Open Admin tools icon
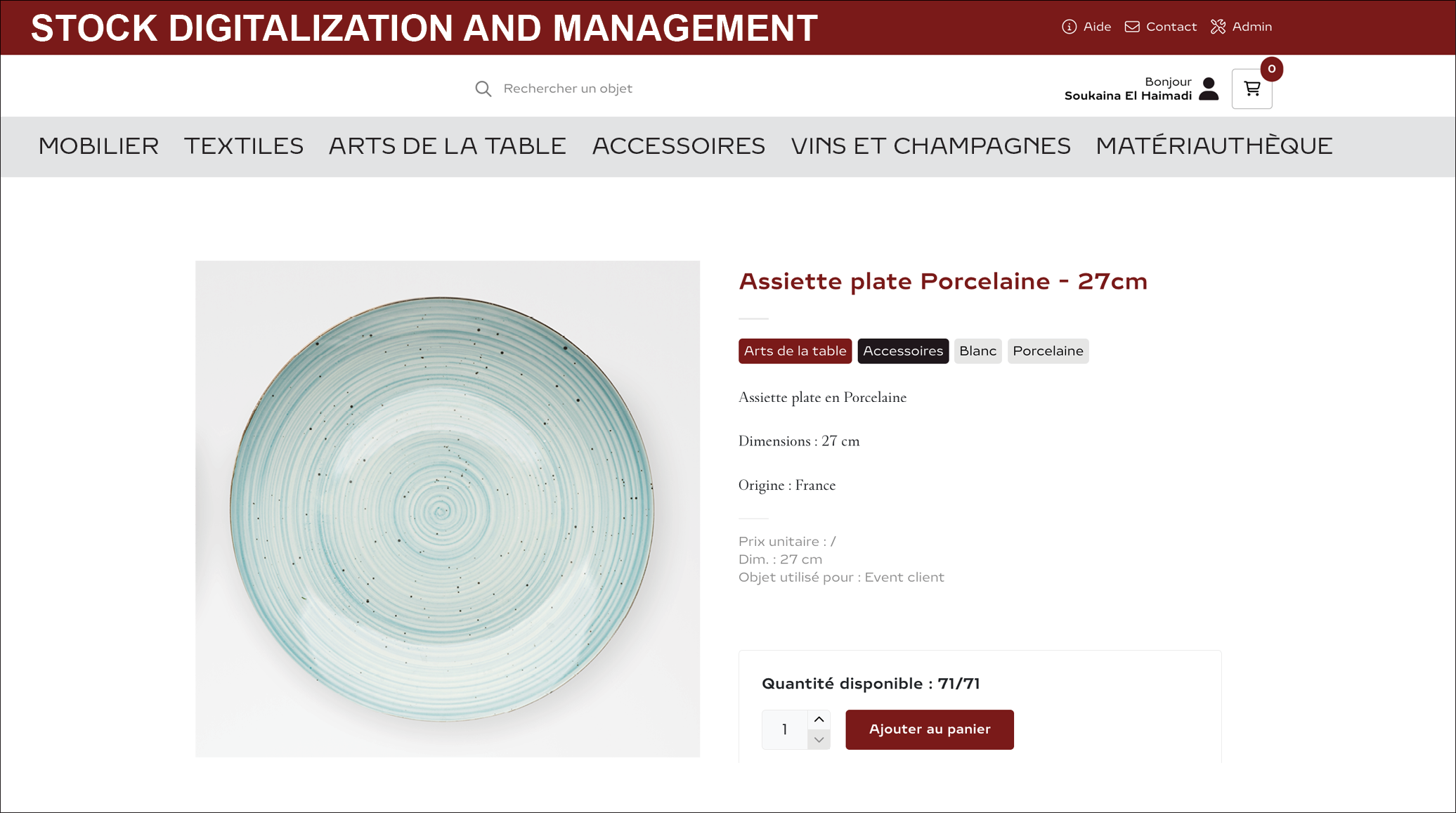This screenshot has height=813, width=1456. (1218, 27)
